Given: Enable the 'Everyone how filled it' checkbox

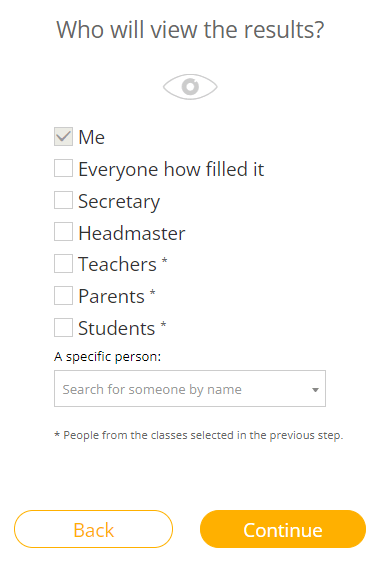Looking at the screenshot, I should 63,168.
